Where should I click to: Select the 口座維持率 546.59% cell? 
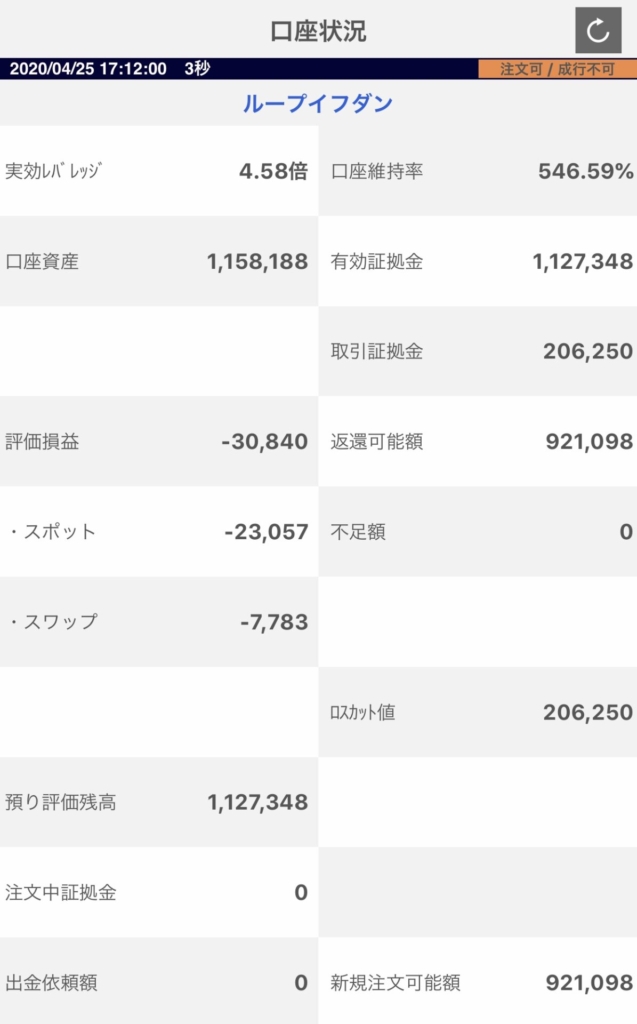(478, 171)
